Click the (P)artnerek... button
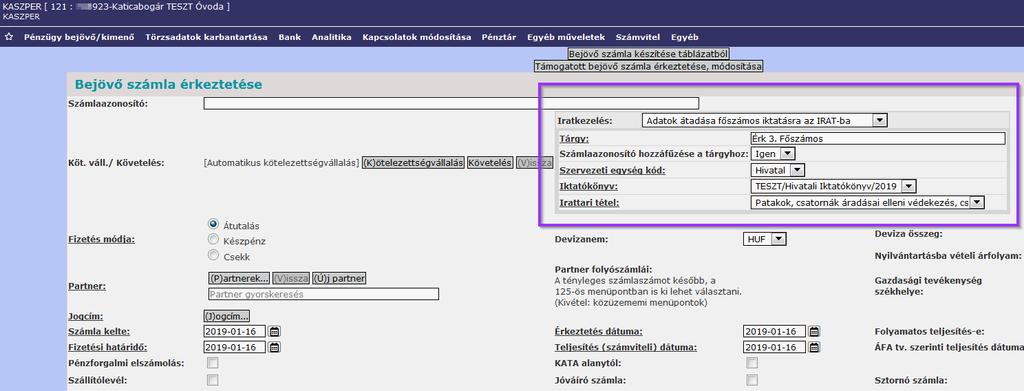 tap(238, 279)
